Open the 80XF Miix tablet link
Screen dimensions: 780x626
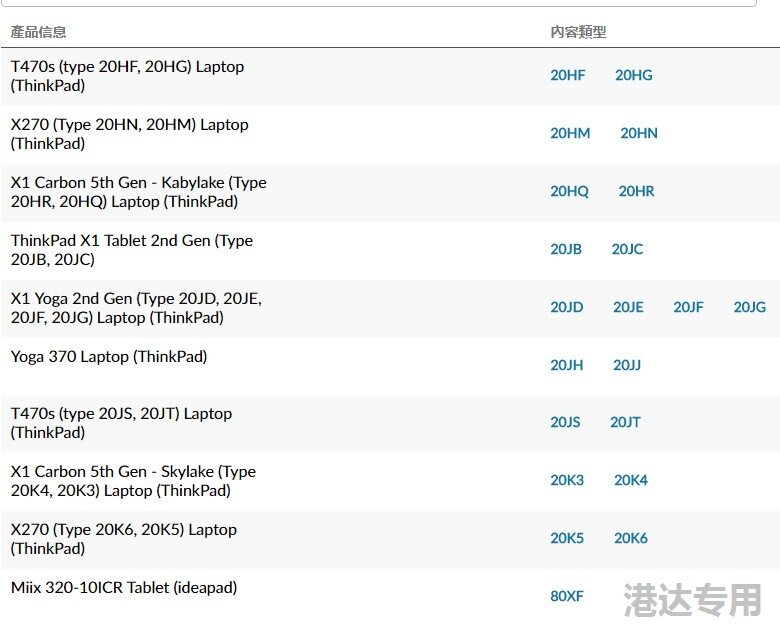pos(567,596)
